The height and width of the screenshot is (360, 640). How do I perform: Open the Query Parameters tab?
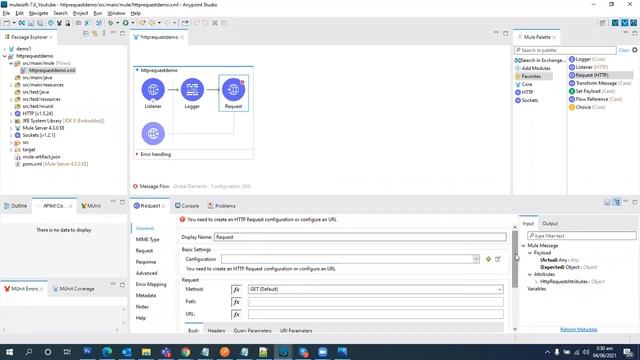click(252, 331)
